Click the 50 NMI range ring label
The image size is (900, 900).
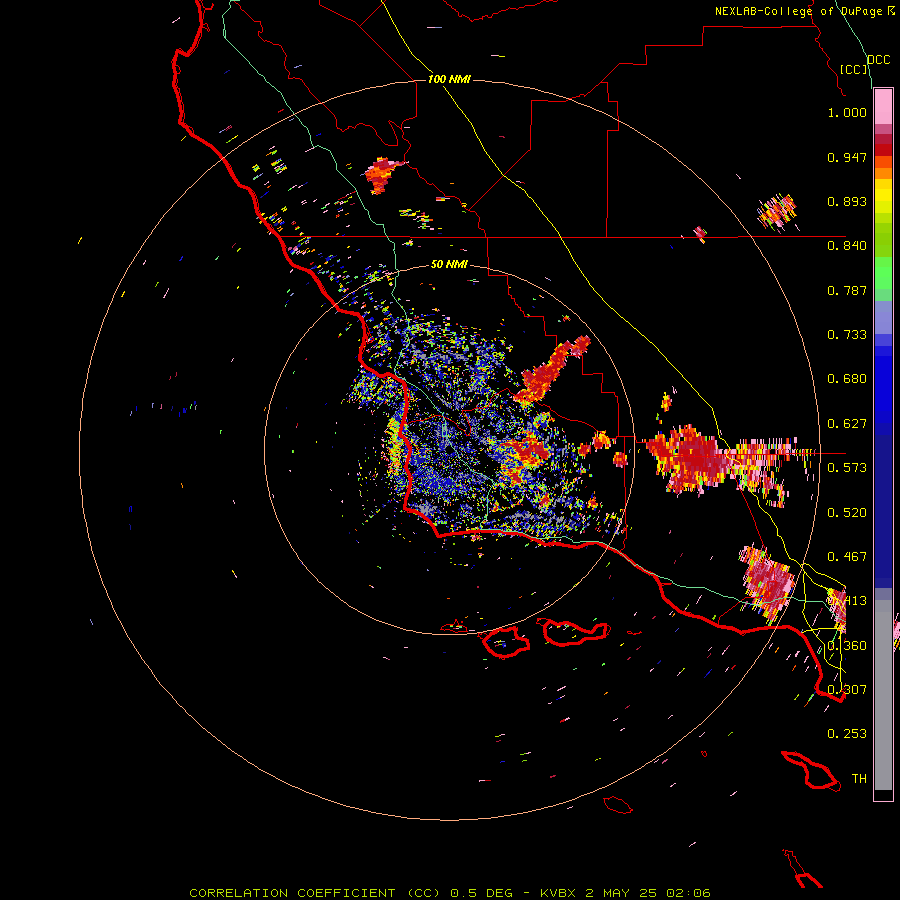449,264
